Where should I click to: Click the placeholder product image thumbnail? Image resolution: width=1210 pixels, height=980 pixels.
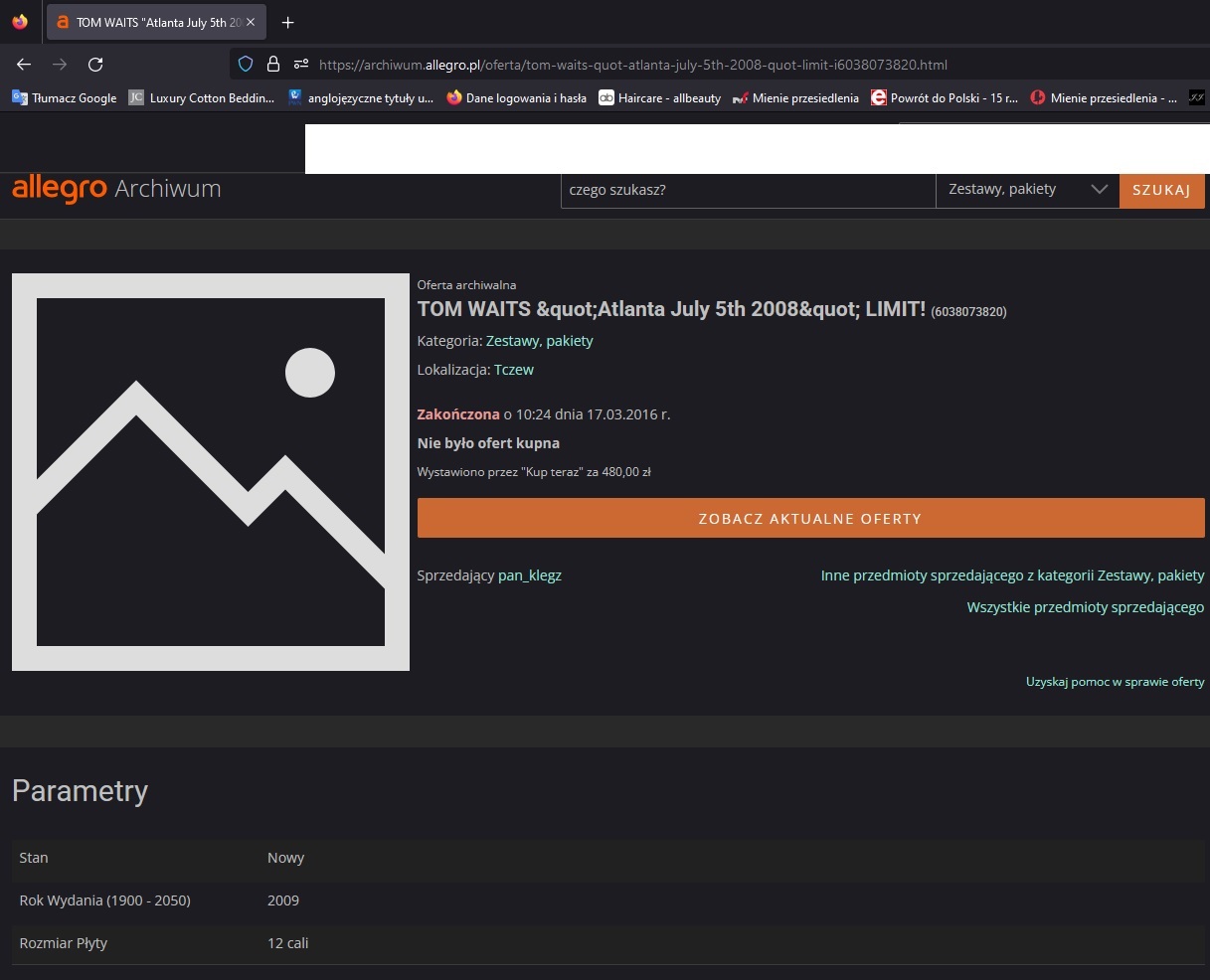pos(211,472)
